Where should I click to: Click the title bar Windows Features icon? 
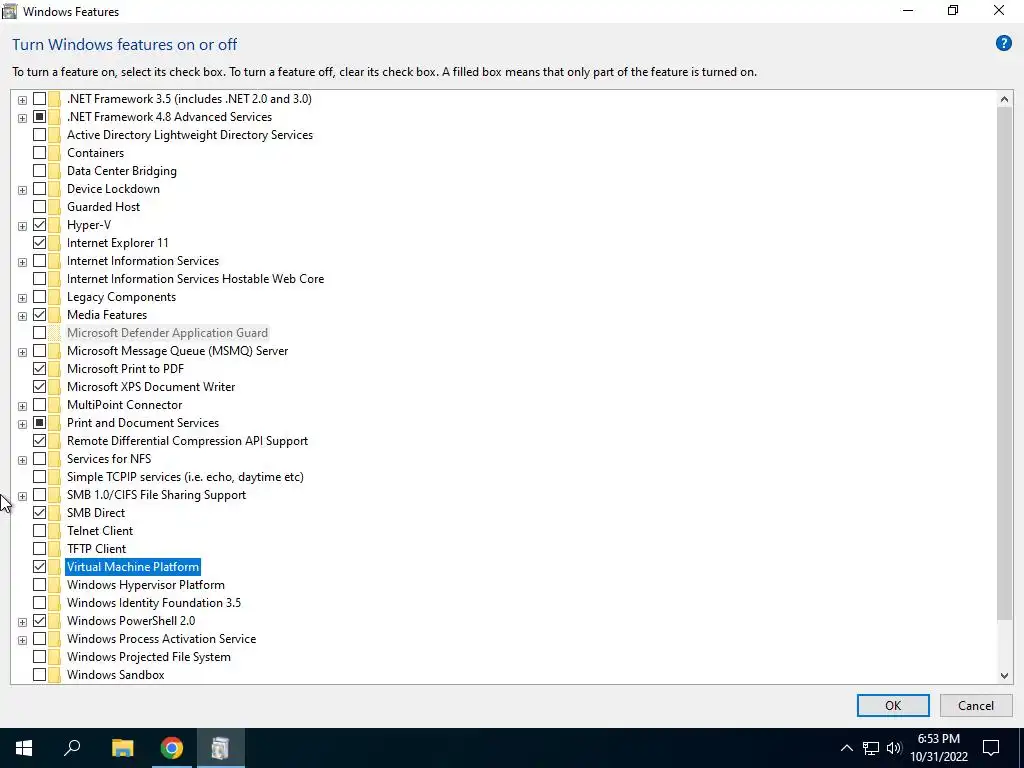coord(9,11)
